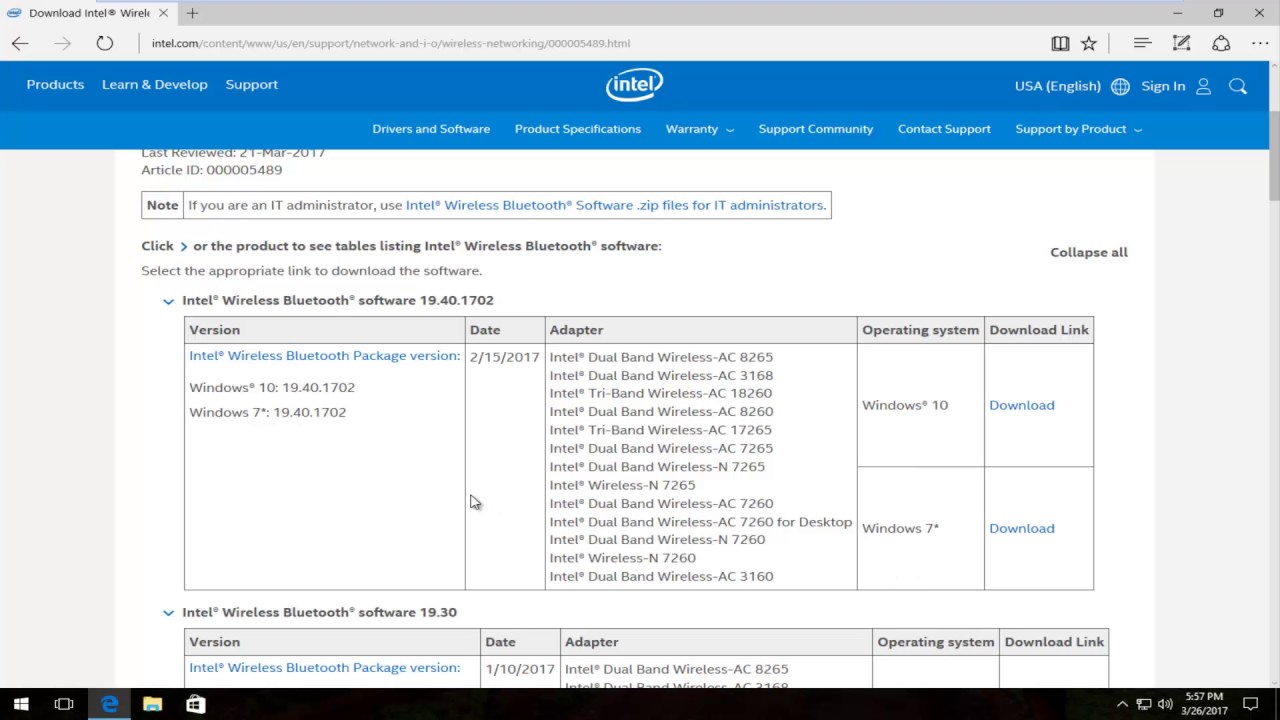The width and height of the screenshot is (1280, 720).
Task: Add page to favorites with star icon
Action: click(x=1089, y=43)
